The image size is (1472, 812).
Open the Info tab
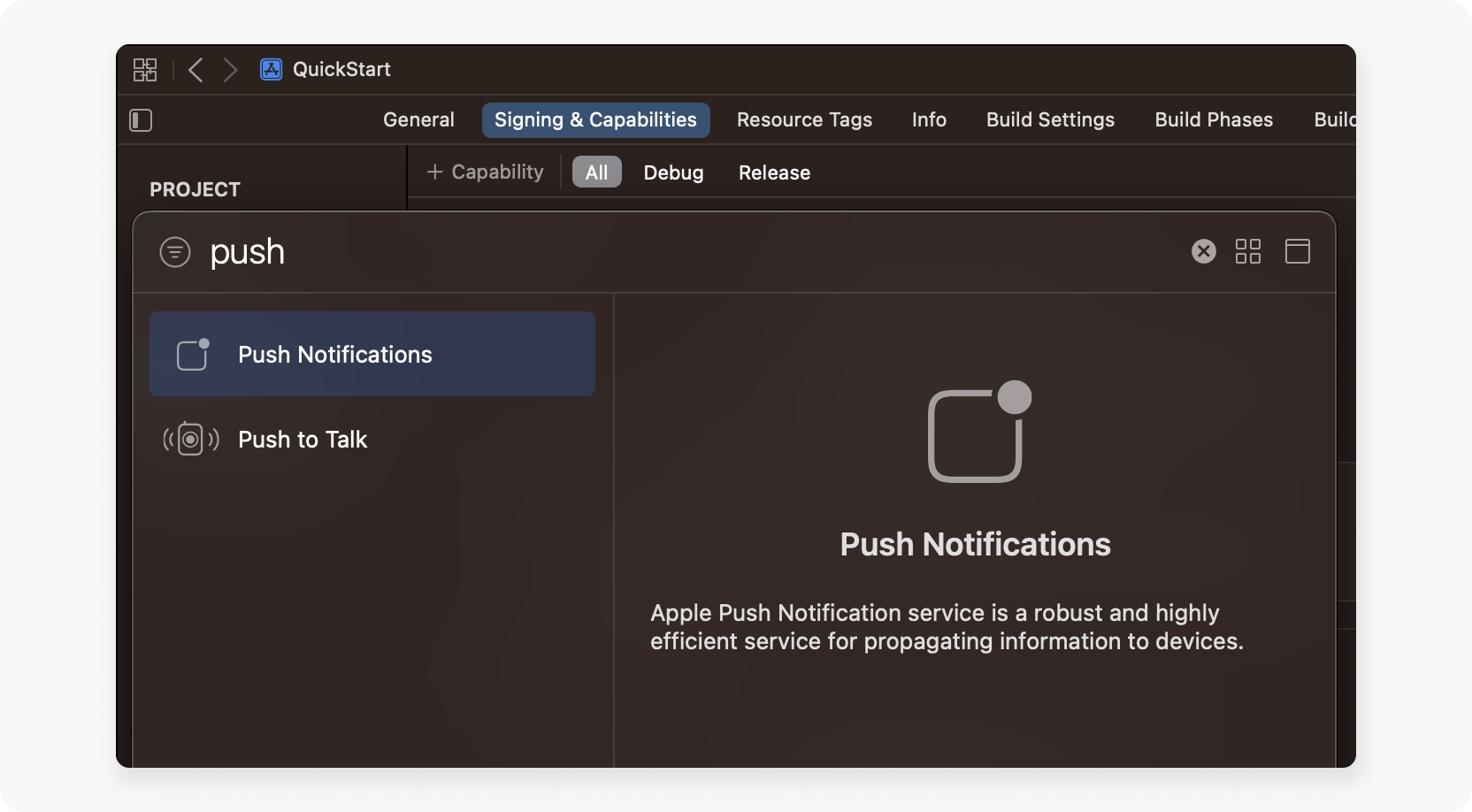(929, 120)
